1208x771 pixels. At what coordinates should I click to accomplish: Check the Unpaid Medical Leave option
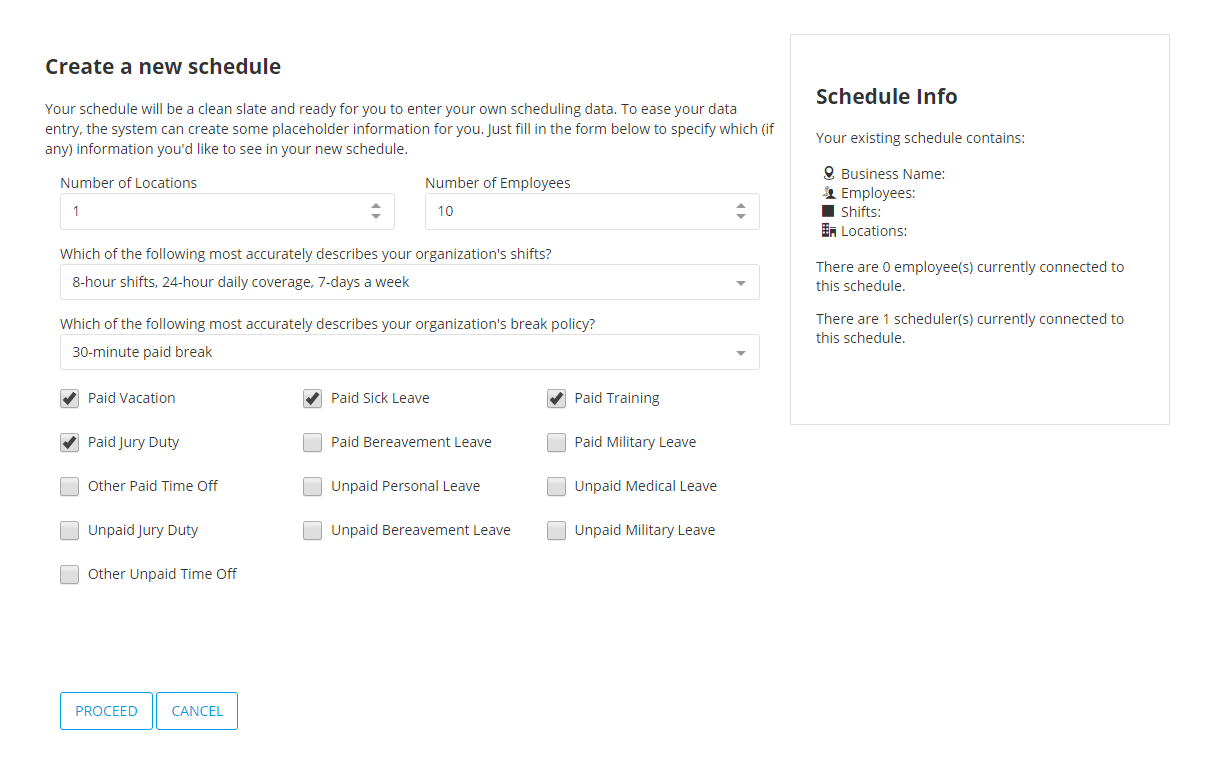(556, 486)
